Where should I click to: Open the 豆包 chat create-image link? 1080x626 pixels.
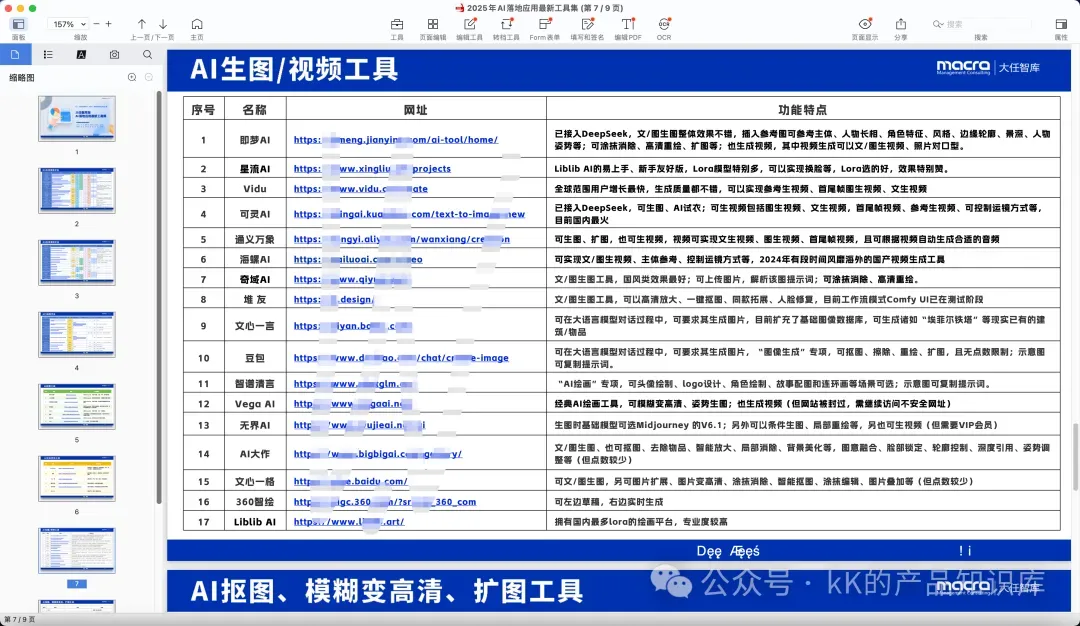click(x=401, y=358)
